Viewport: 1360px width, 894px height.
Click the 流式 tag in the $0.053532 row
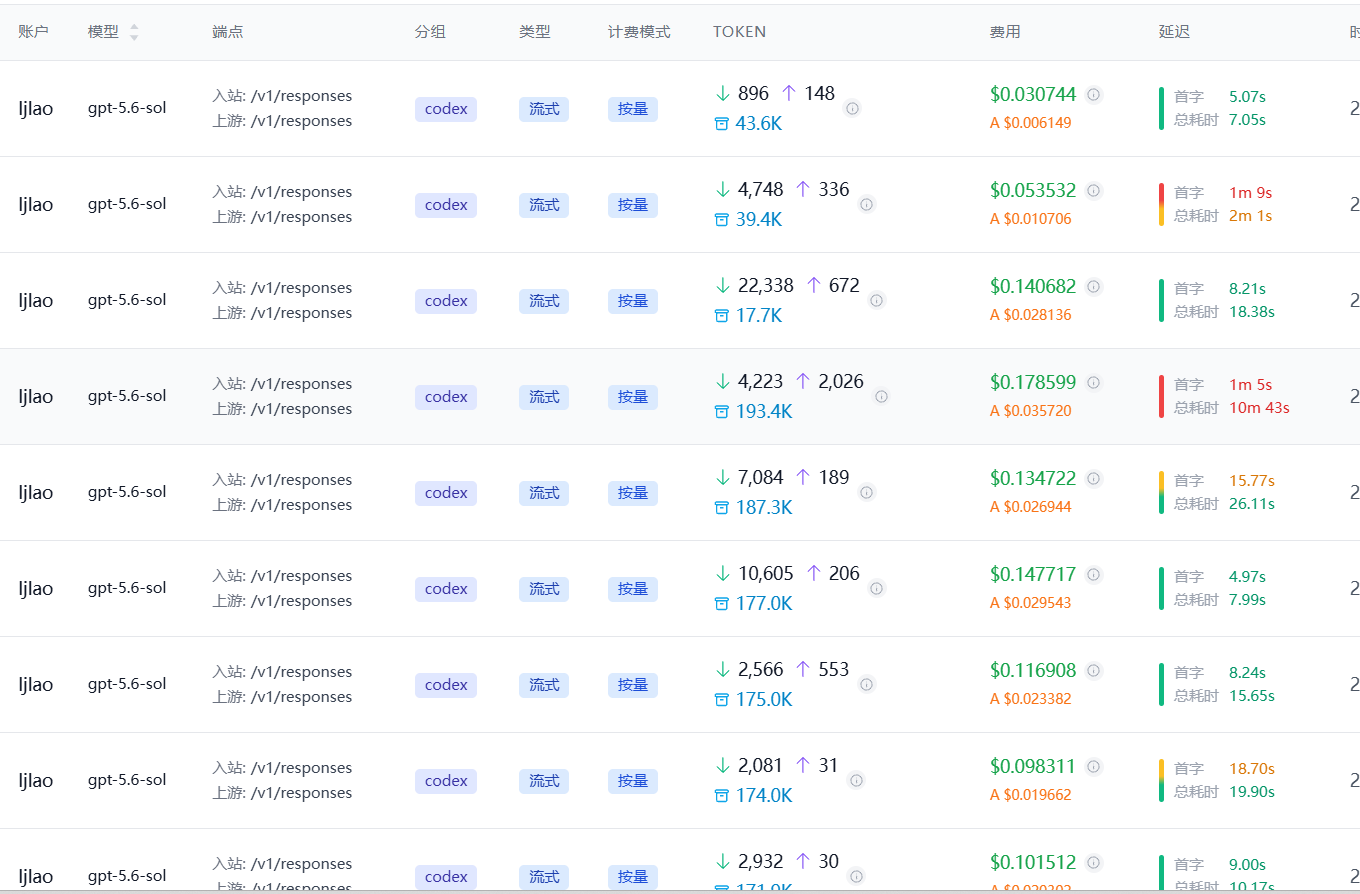(x=544, y=205)
